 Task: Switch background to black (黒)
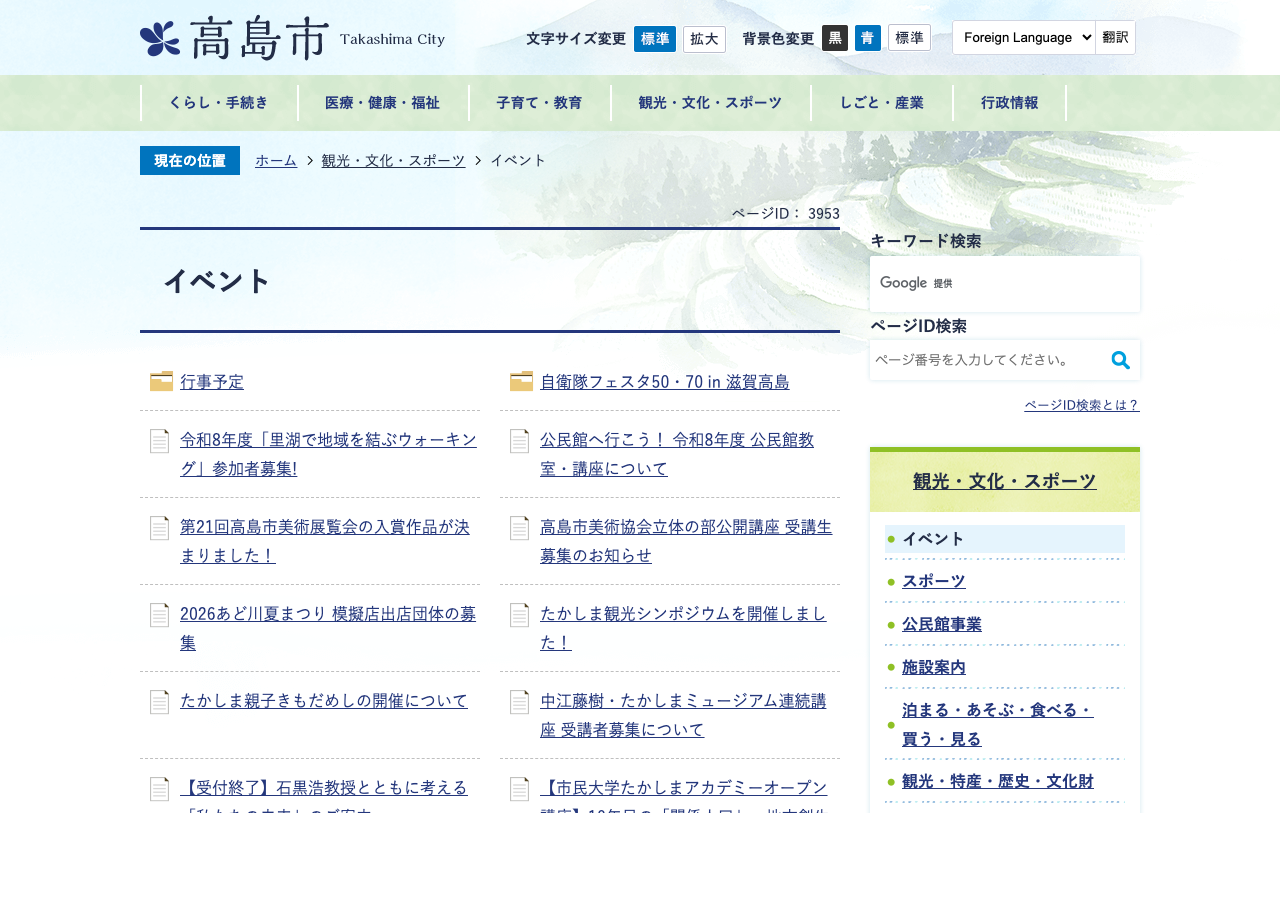835,38
